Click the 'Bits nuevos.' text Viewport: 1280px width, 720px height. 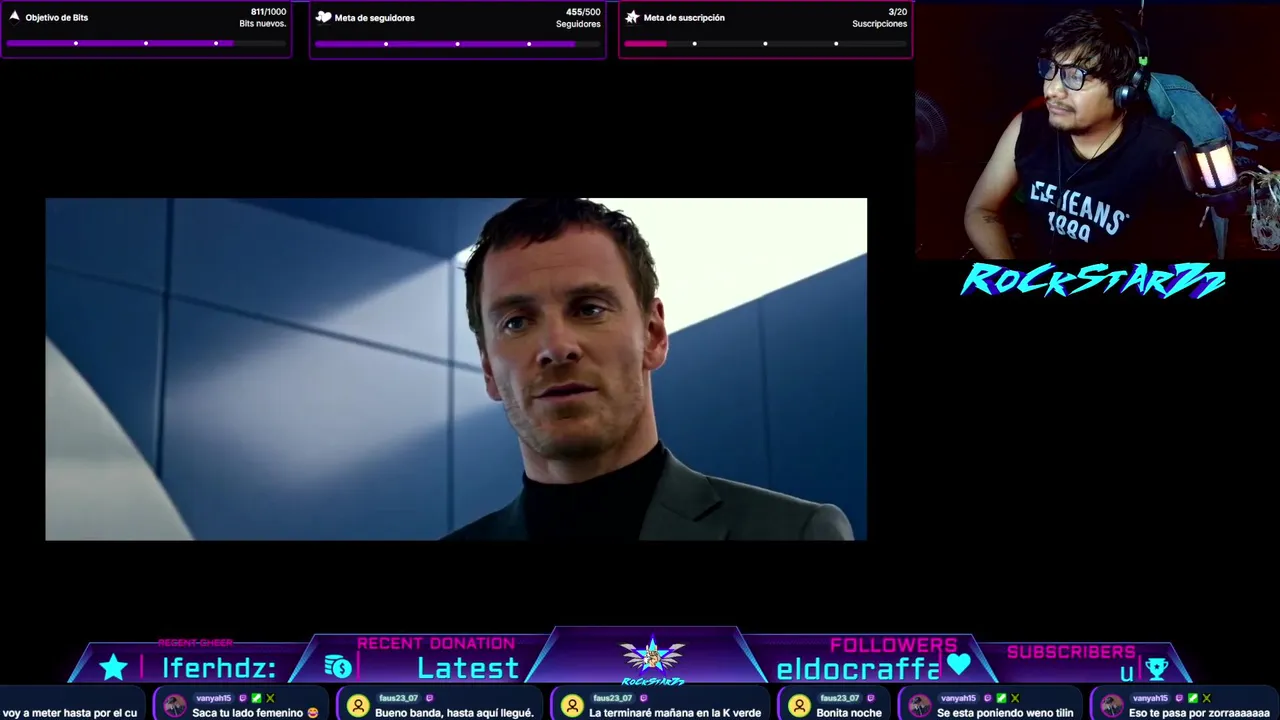click(x=263, y=24)
